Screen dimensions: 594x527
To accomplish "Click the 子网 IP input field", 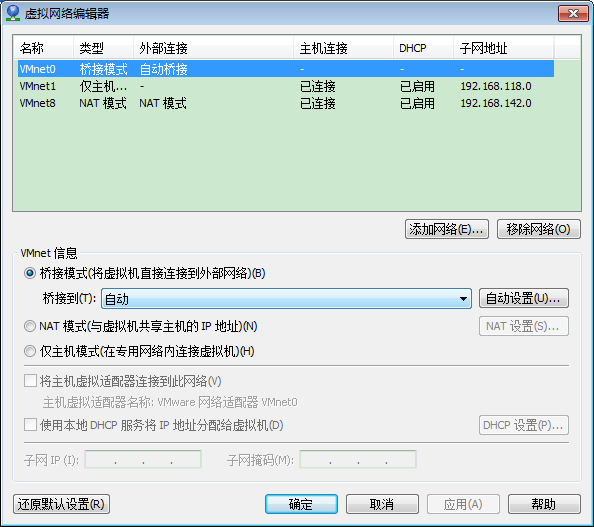I will click(x=143, y=459).
